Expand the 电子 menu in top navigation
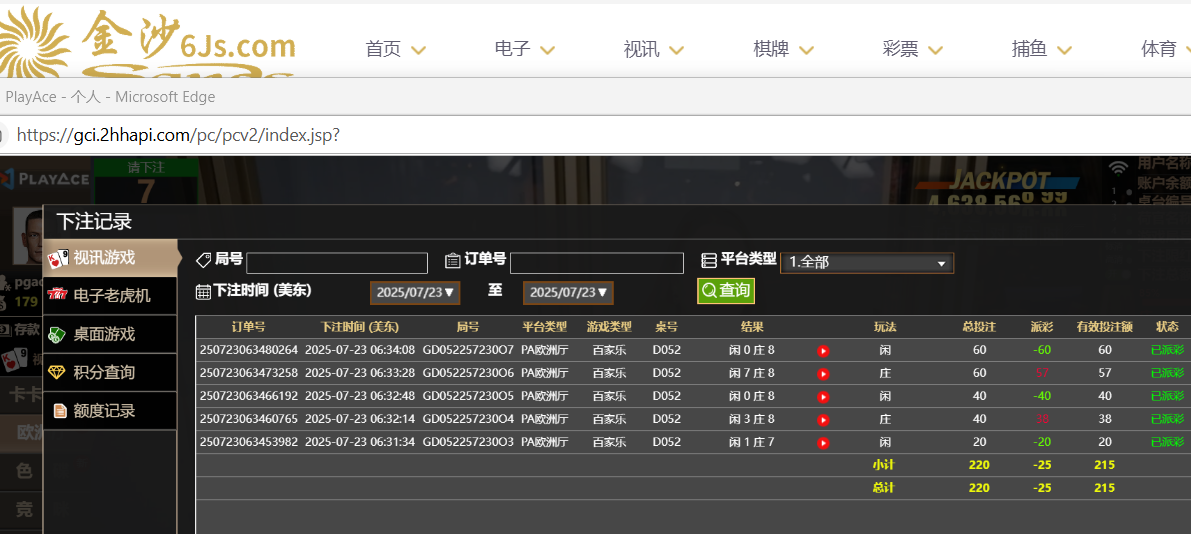Screen dimensions: 1191x534 pyautogui.click(x=524, y=49)
